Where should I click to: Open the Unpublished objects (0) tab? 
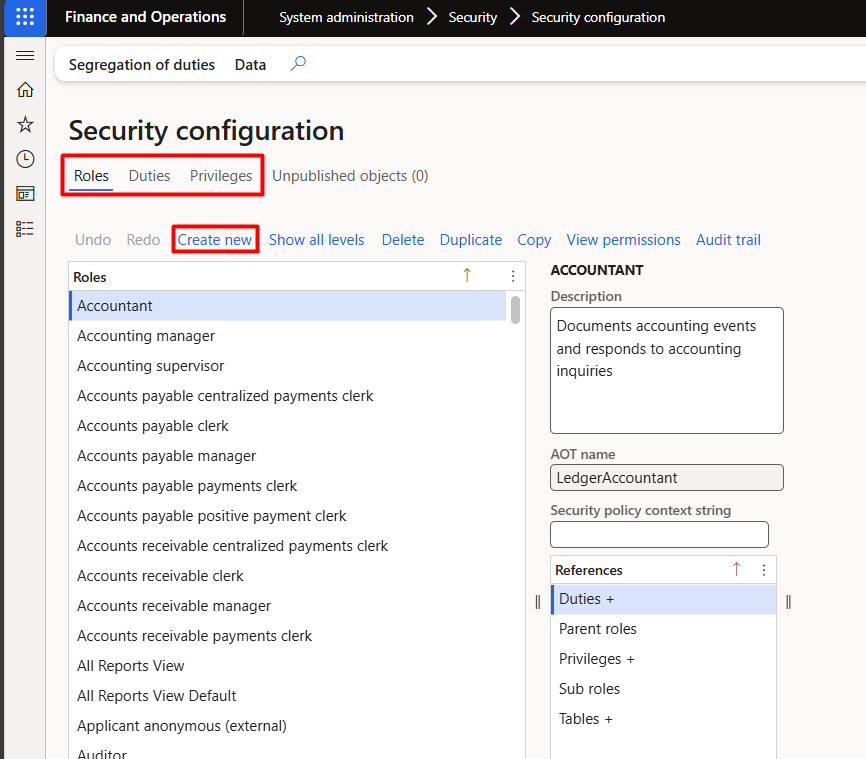[x=350, y=176]
